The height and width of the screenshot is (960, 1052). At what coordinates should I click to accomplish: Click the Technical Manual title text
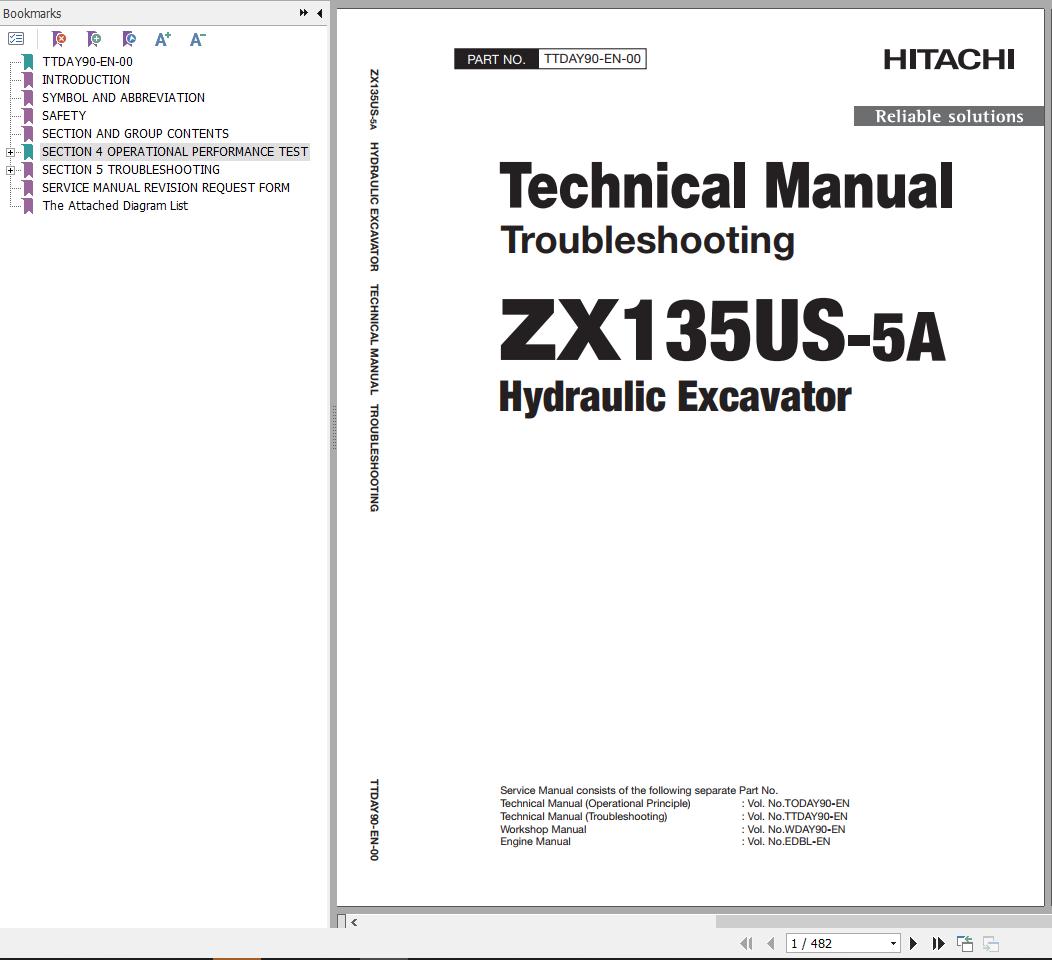726,186
